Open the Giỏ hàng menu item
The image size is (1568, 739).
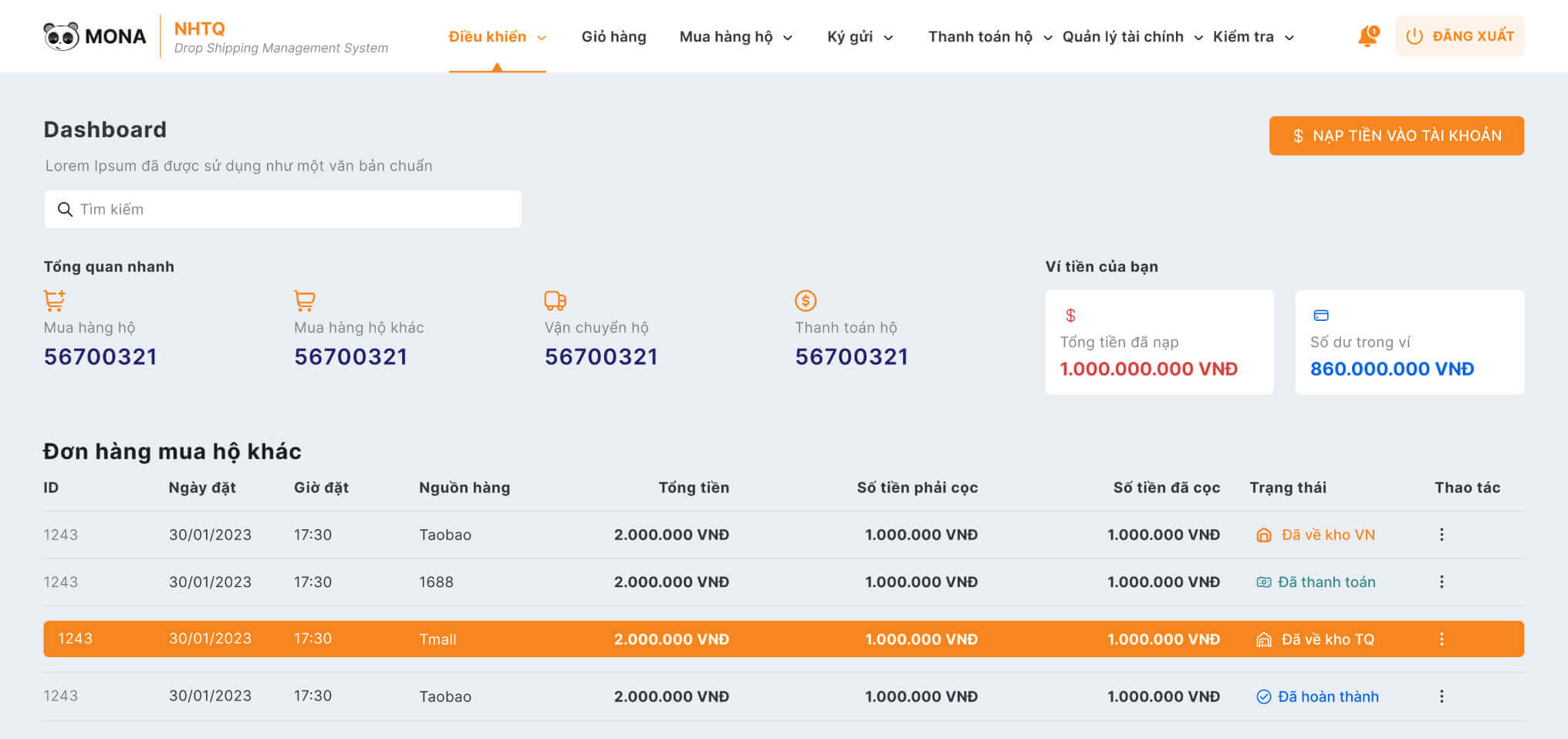coord(613,36)
